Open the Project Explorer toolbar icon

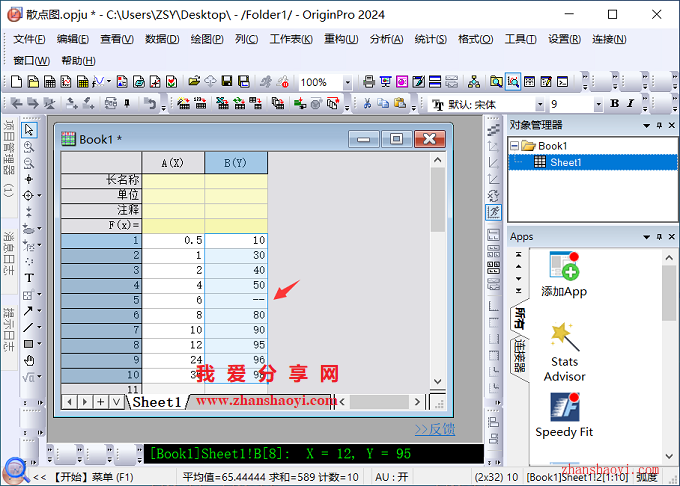496,82
